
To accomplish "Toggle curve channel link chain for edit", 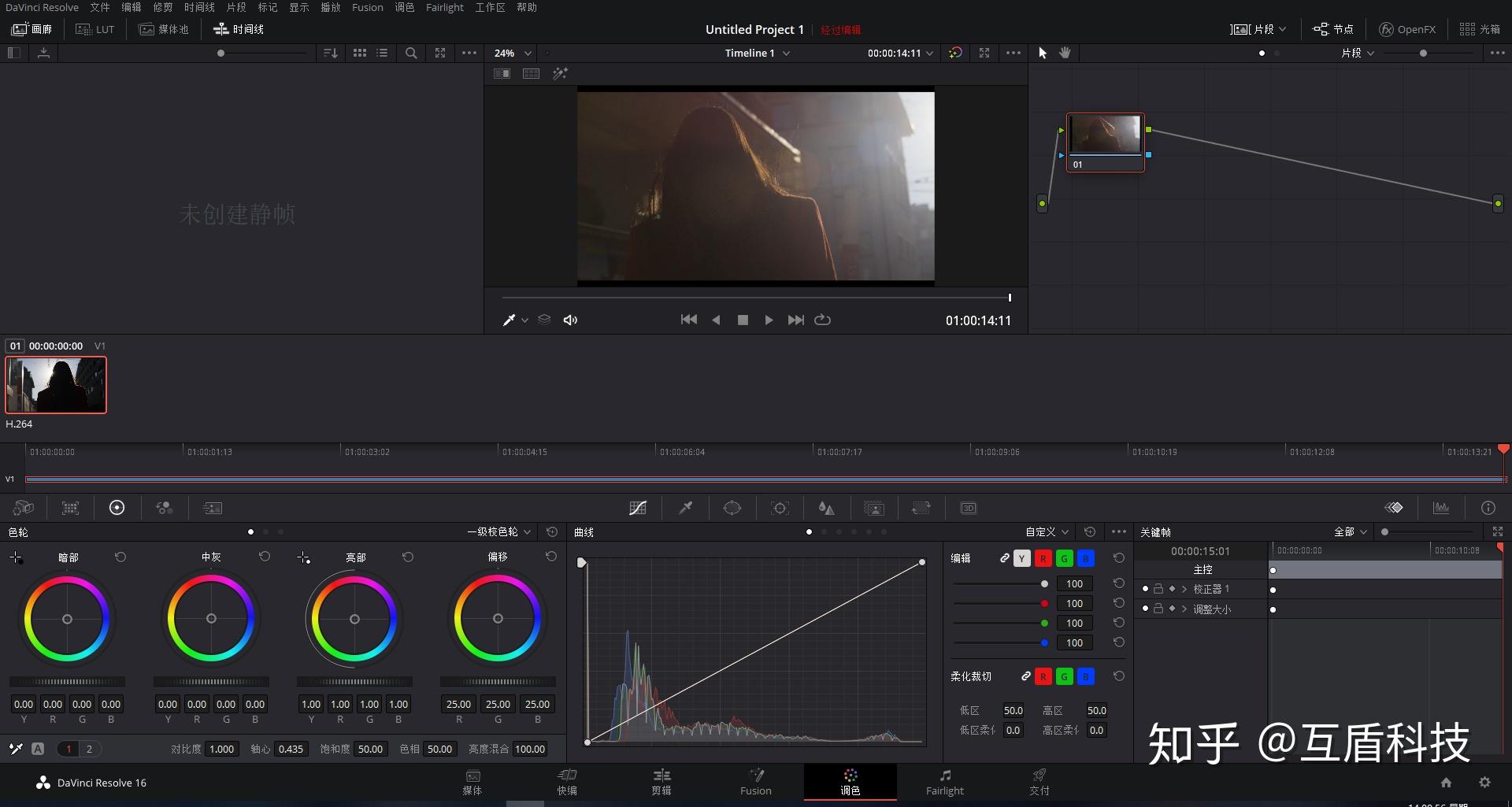I will (1004, 558).
